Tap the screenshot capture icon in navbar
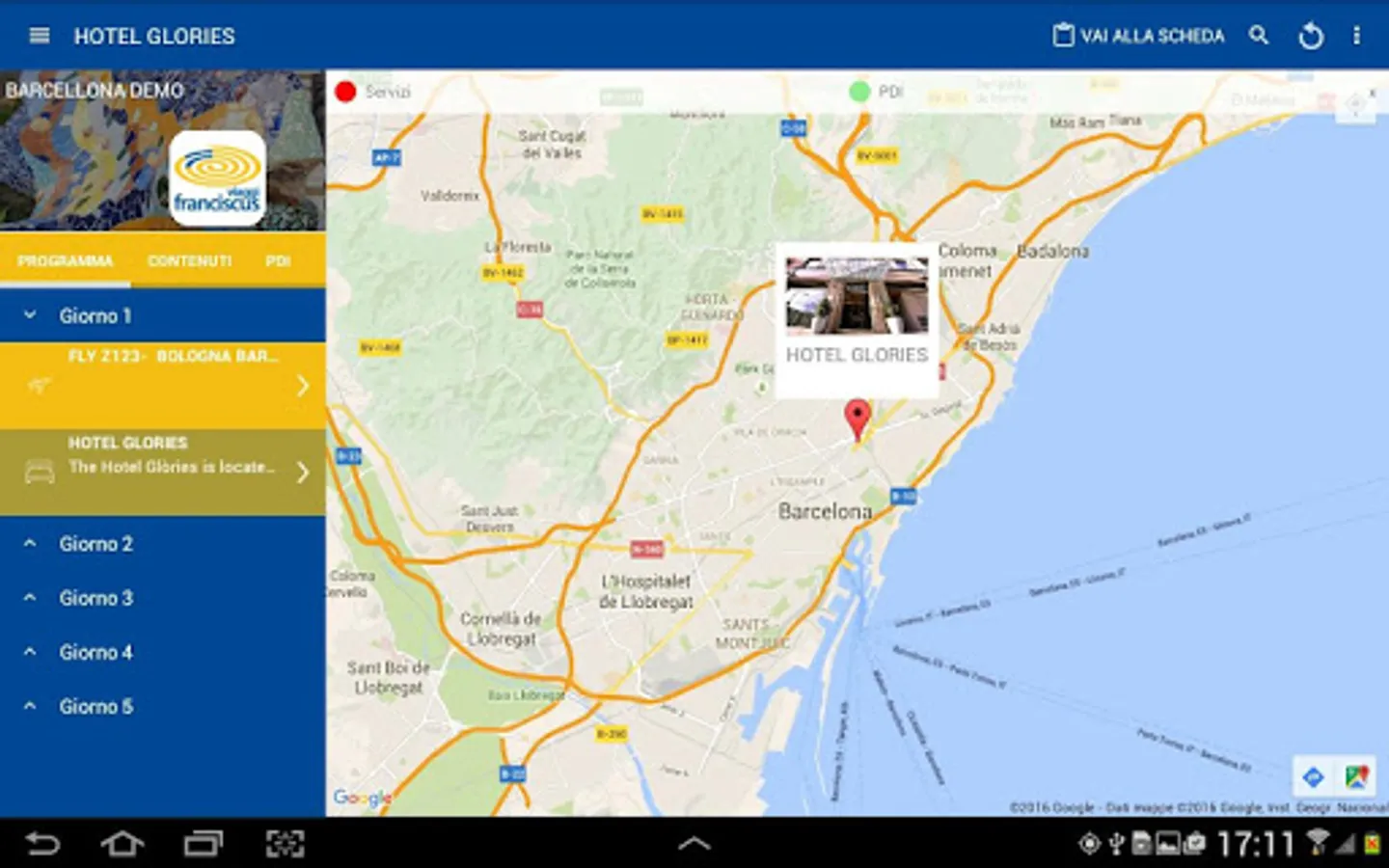This screenshot has width=1389, height=868. 285,844
